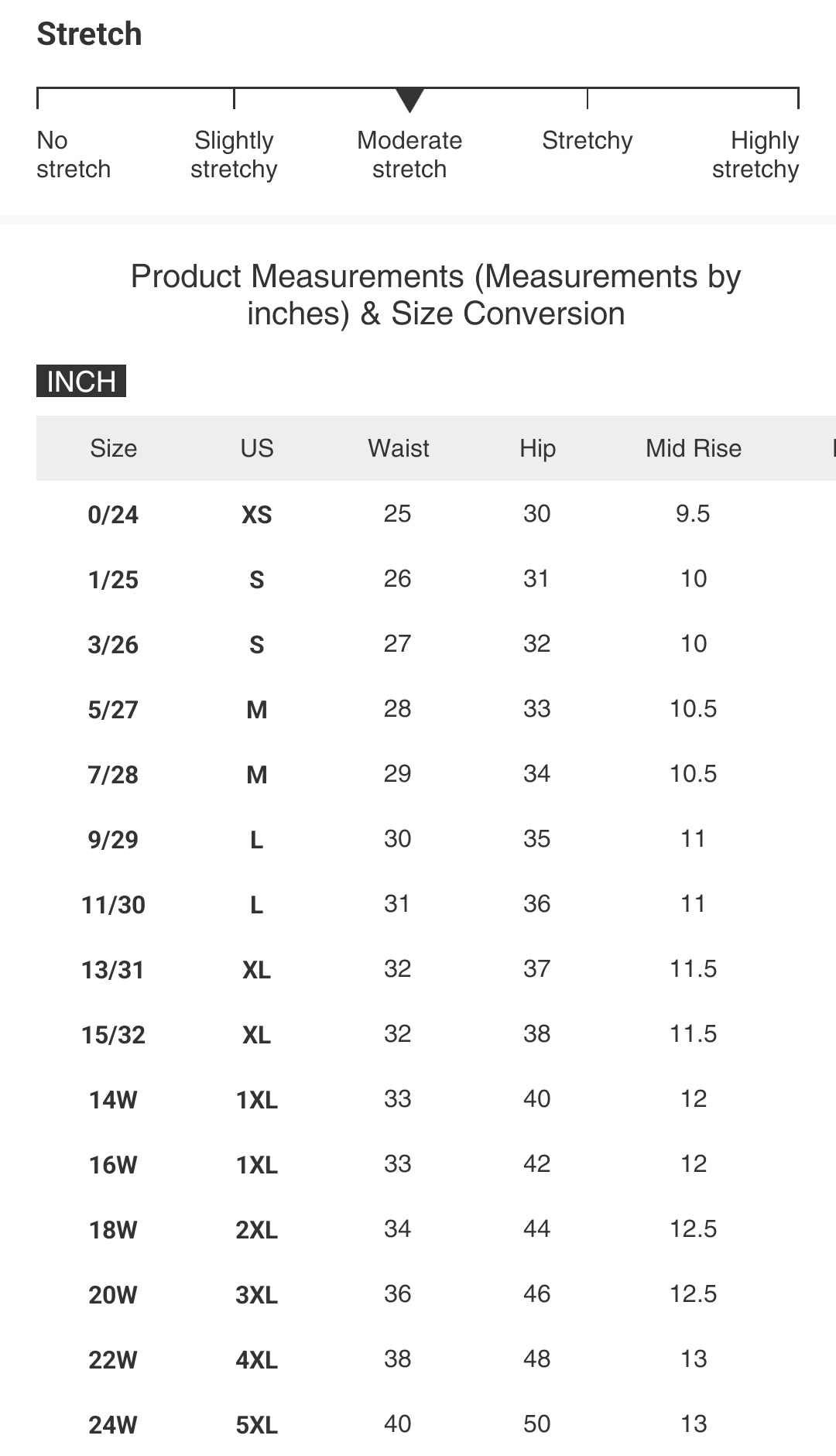This screenshot has height=1456, width=836.
Task: Select the 24W size row label
Action: pos(113,1425)
